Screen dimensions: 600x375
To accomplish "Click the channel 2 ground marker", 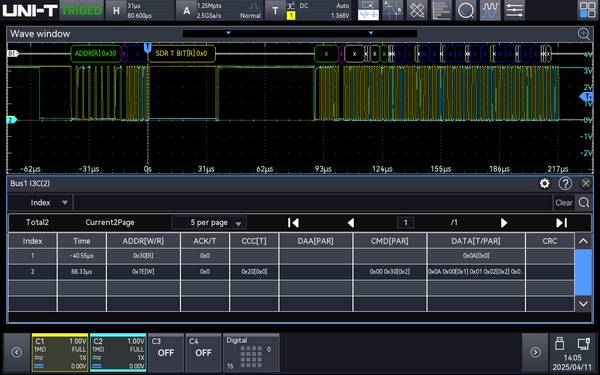I will [12, 120].
